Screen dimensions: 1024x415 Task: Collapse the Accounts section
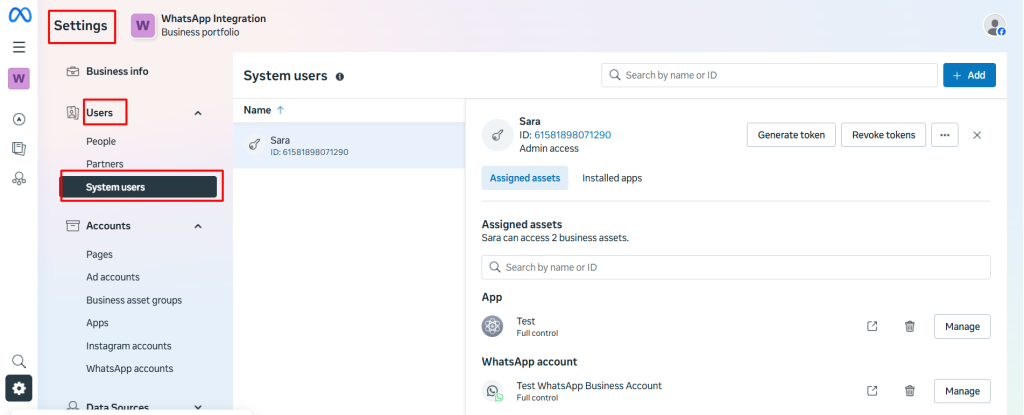[x=198, y=226]
